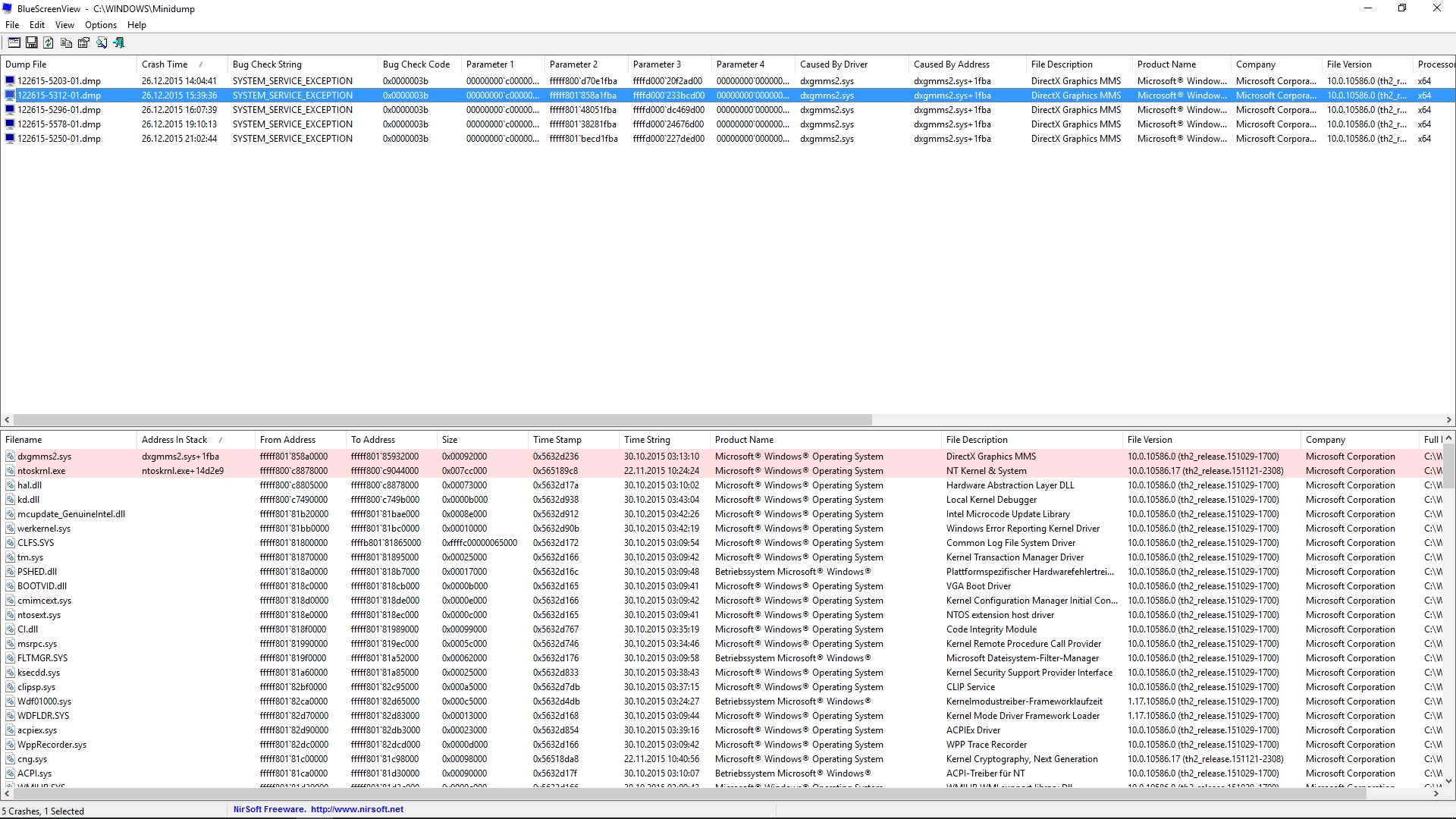This screenshot has height=819, width=1456.
Task: Click the Advanced Options toolbar icon
Action: pos(14,43)
